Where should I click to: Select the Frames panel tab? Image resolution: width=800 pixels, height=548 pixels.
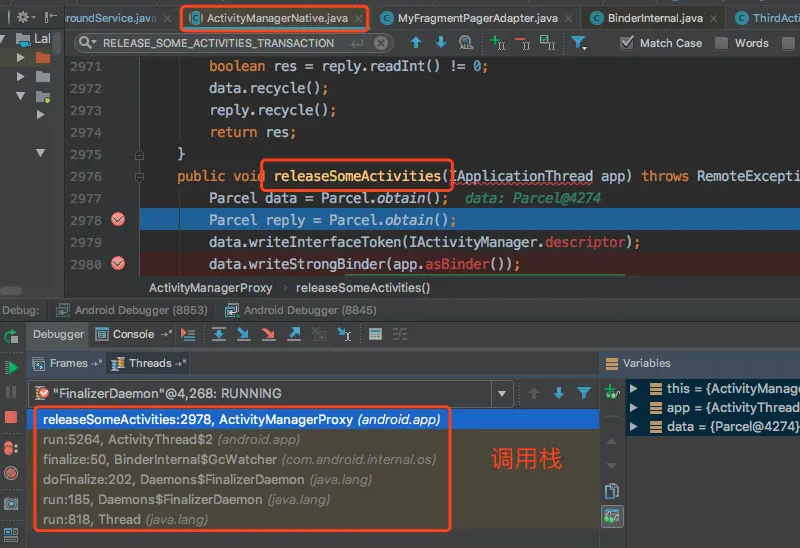tap(66, 363)
